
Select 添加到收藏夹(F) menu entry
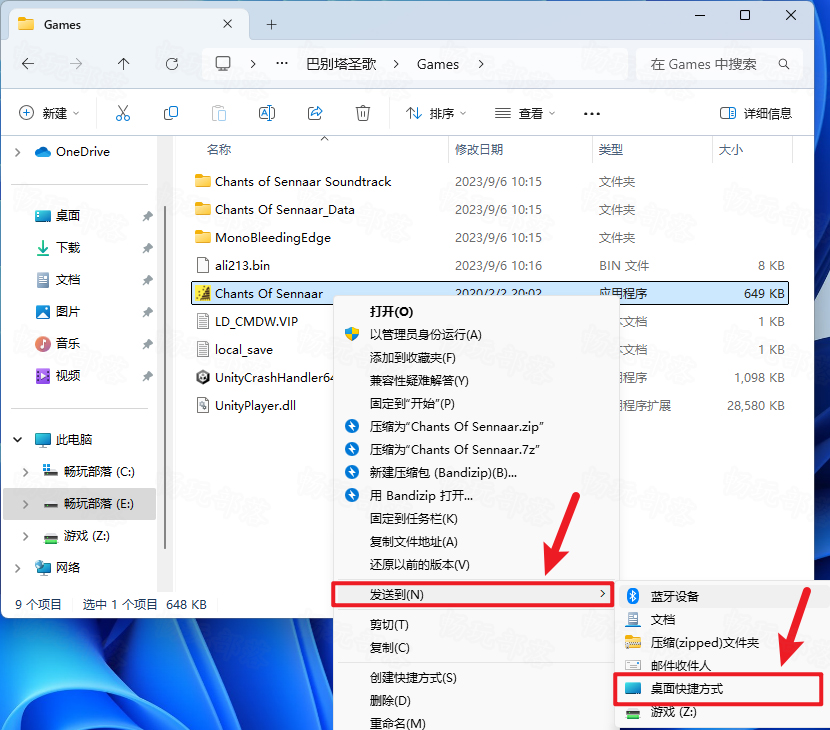coord(413,358)
